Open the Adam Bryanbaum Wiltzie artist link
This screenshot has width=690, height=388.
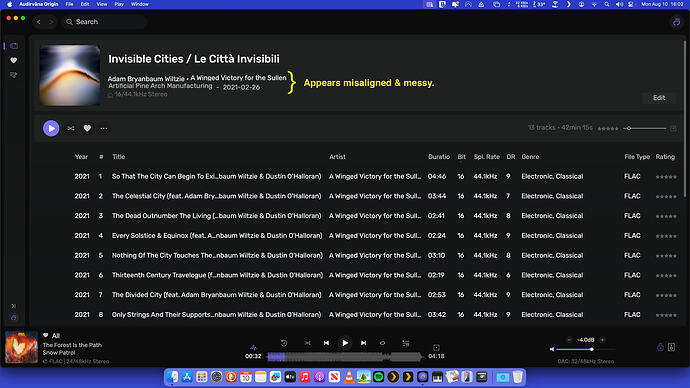146,78
